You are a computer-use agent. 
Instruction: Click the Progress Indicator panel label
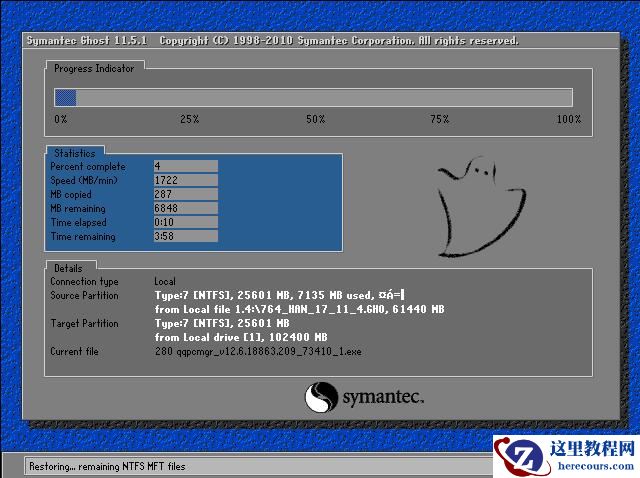[94, 69]
